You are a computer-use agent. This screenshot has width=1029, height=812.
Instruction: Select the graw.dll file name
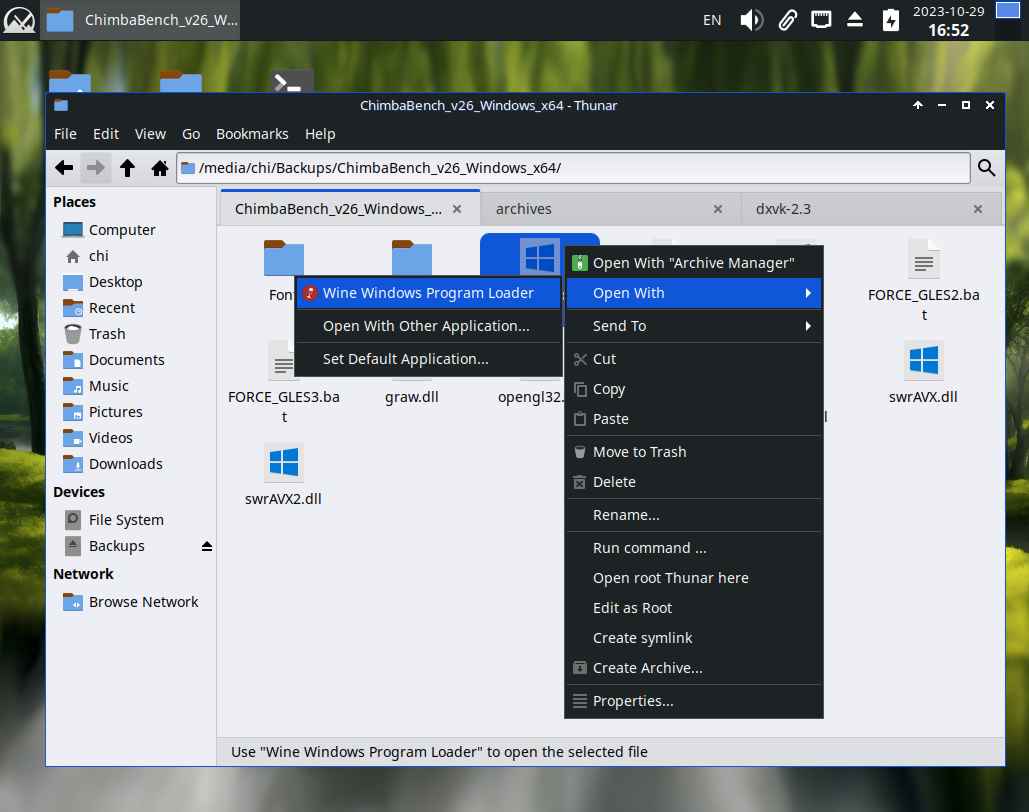pos(411,397)
